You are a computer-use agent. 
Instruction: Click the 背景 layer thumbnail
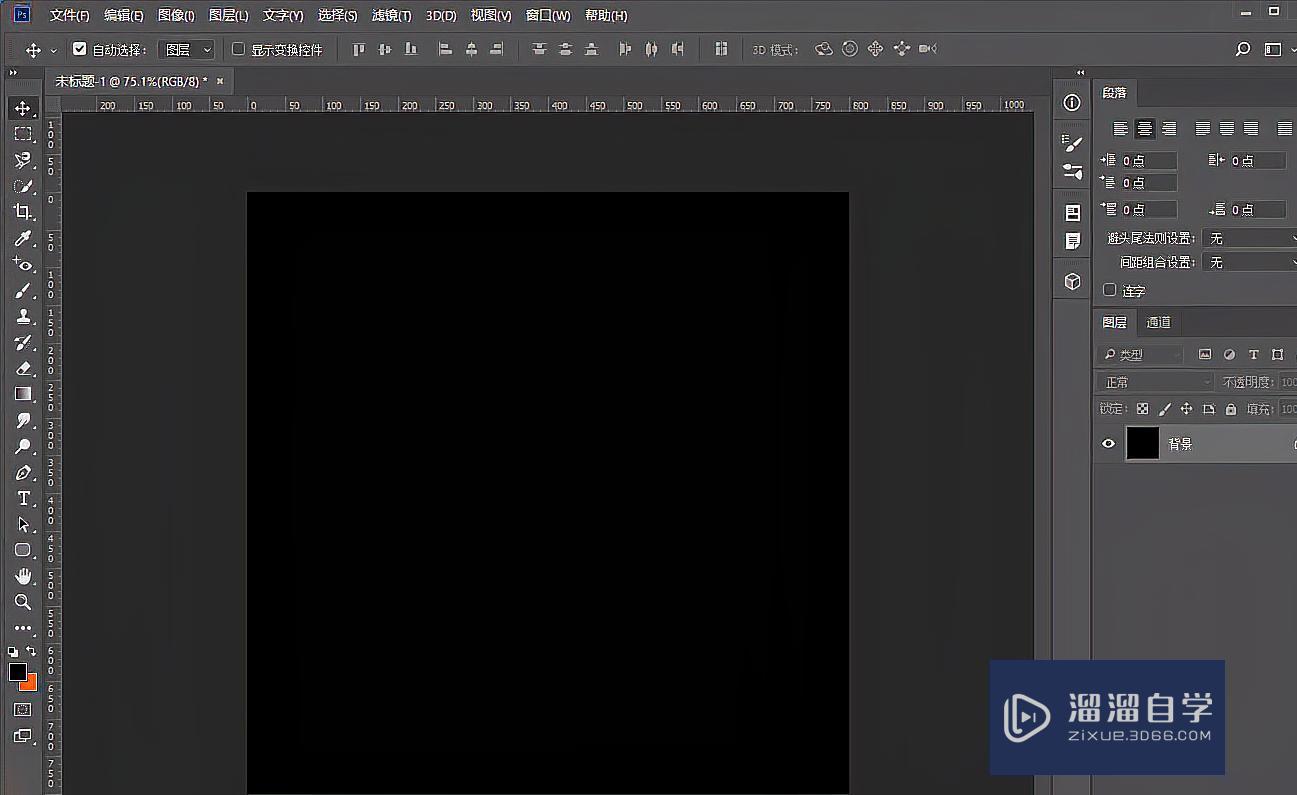point(1143,444)
